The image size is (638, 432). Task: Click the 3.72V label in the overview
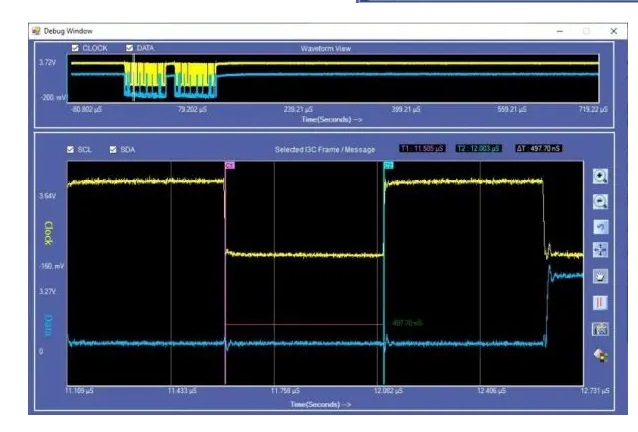click(48, 62)
